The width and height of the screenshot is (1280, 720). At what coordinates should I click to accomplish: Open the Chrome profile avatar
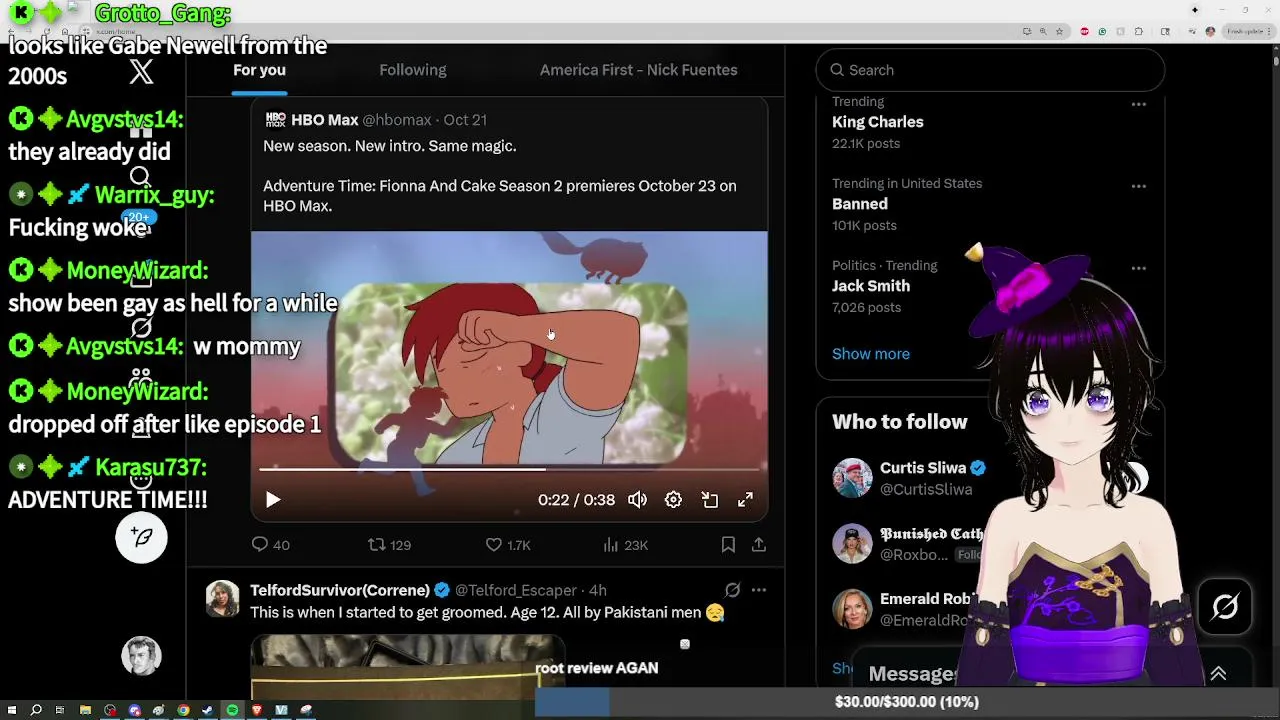click(x=1210, y=32)
